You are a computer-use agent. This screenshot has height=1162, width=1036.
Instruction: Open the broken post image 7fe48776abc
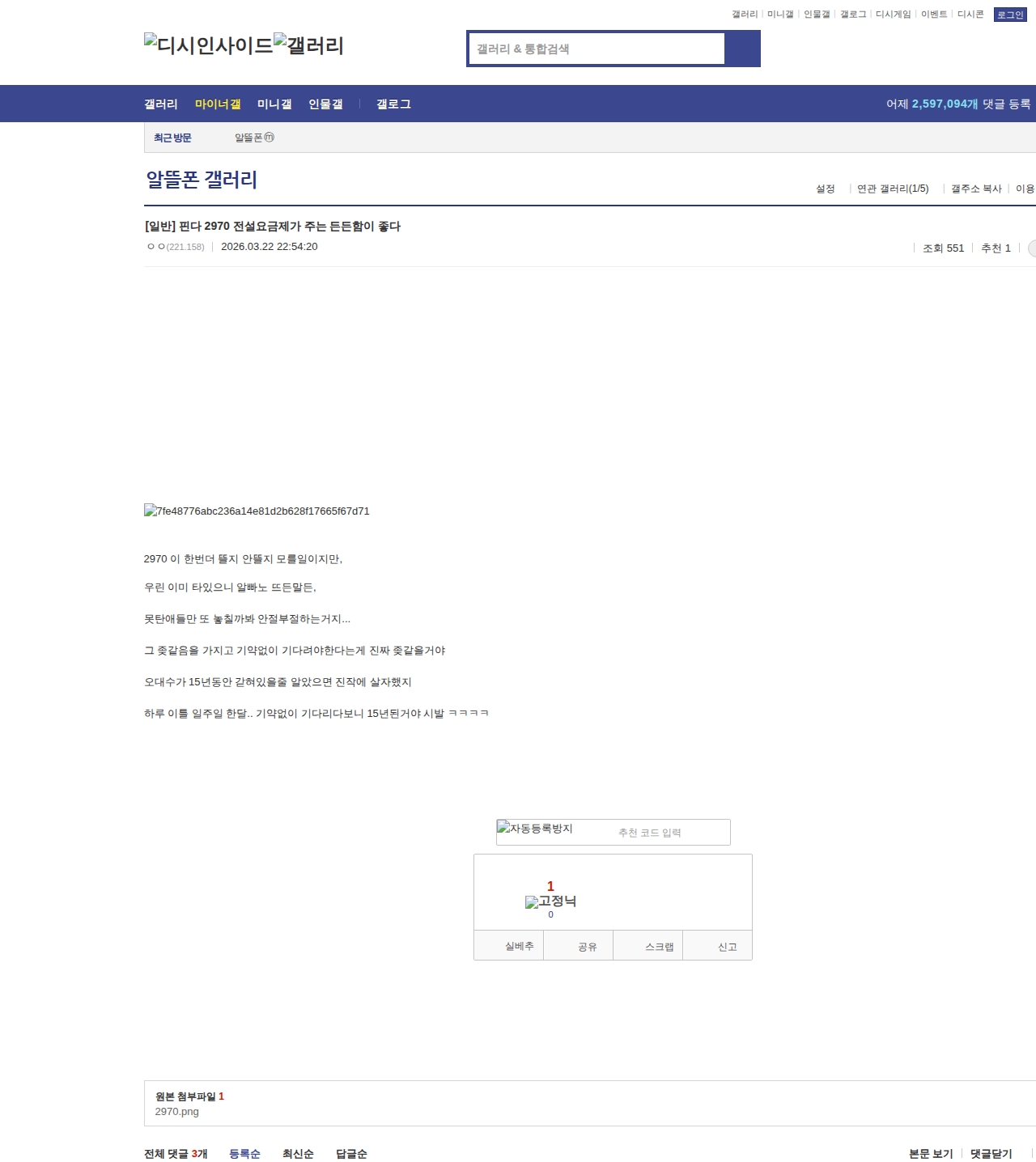tap(257, 511)
